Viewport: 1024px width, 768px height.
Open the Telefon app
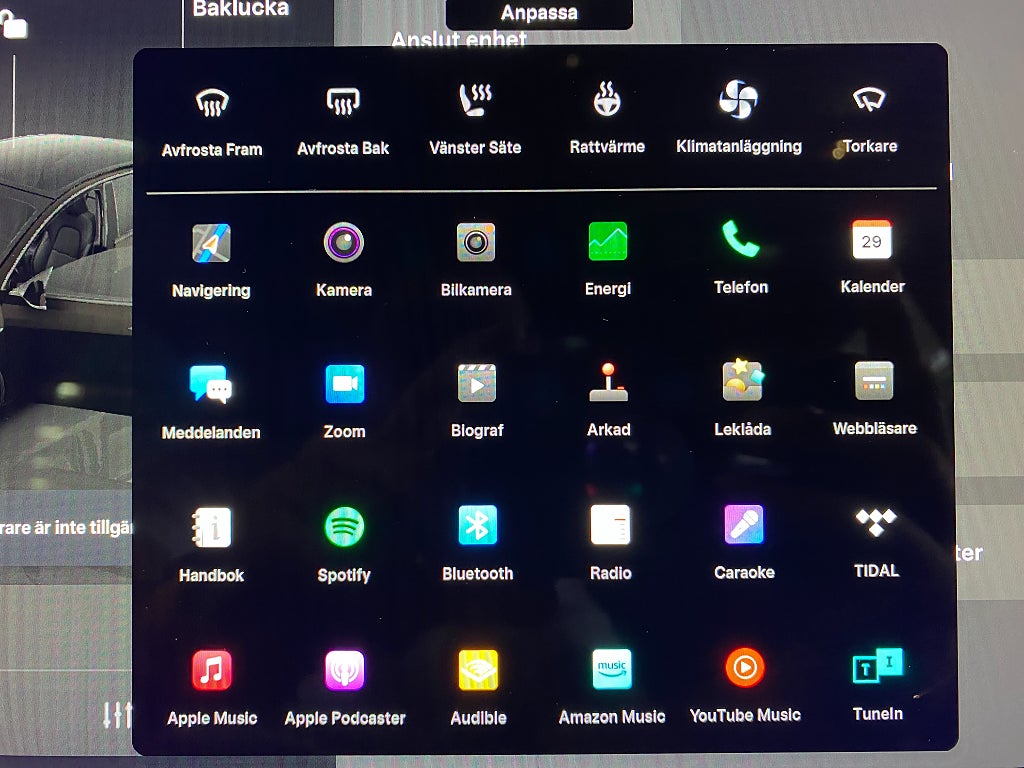coord(741,239)
